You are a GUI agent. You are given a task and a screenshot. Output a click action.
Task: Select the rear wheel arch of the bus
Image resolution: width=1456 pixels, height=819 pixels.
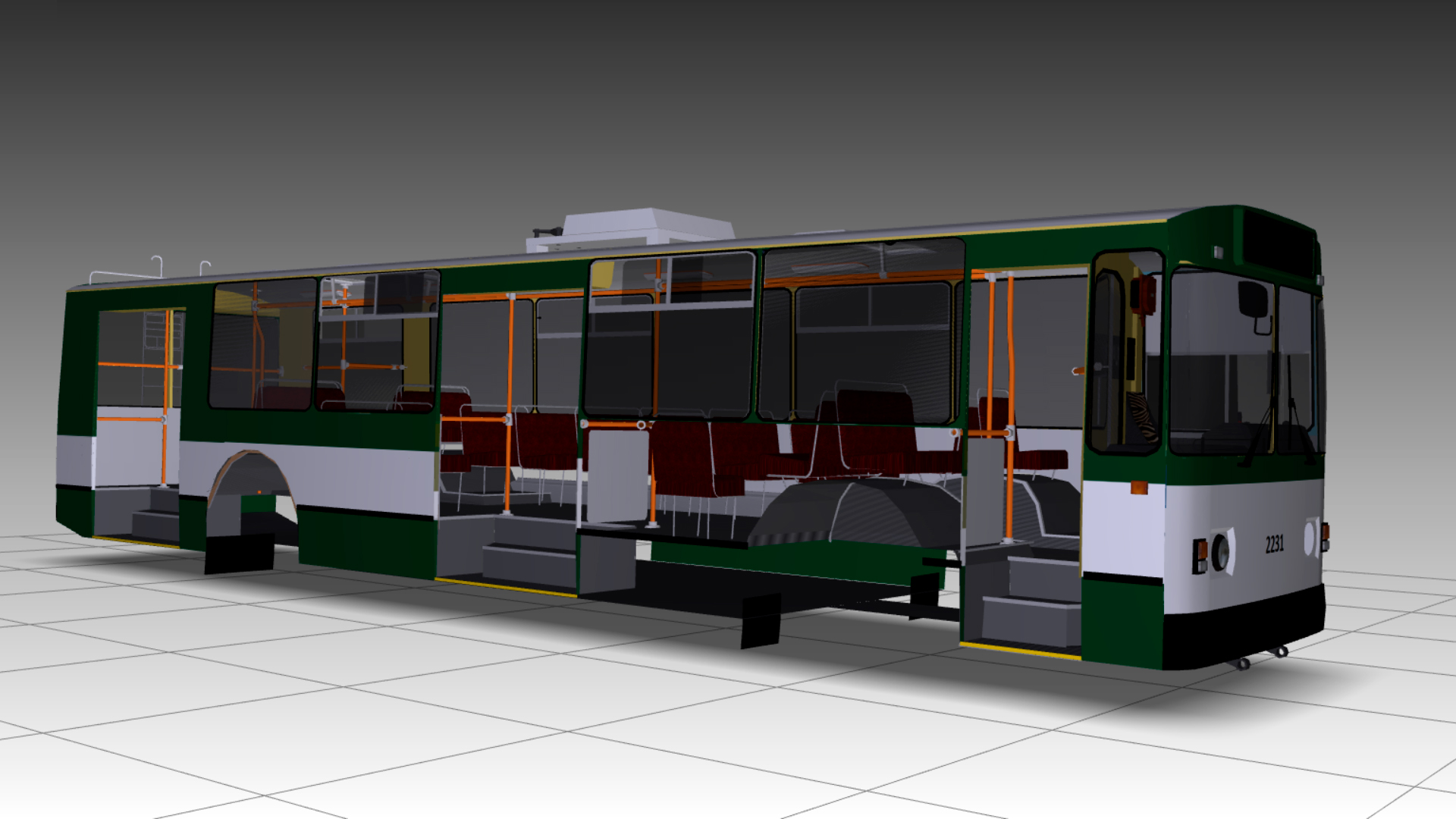tap(251, 485)
